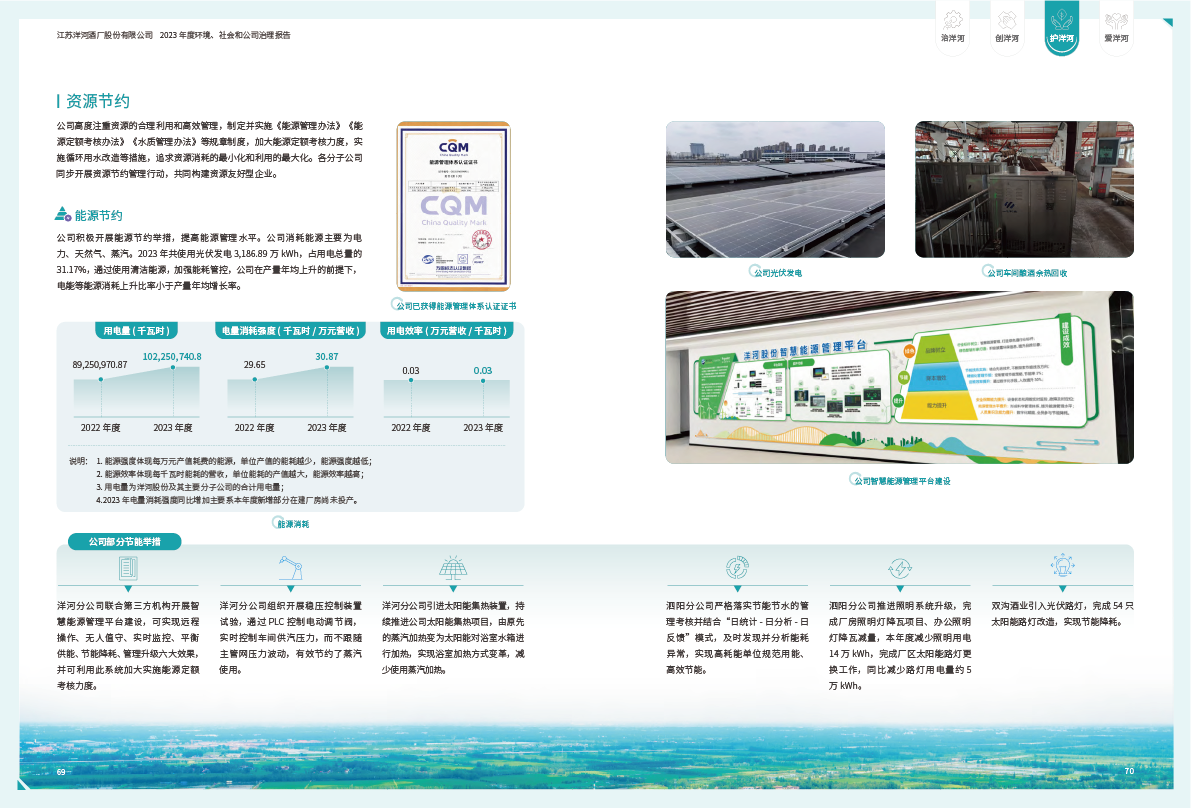Click the light bulb icon

click(1061, 566)
